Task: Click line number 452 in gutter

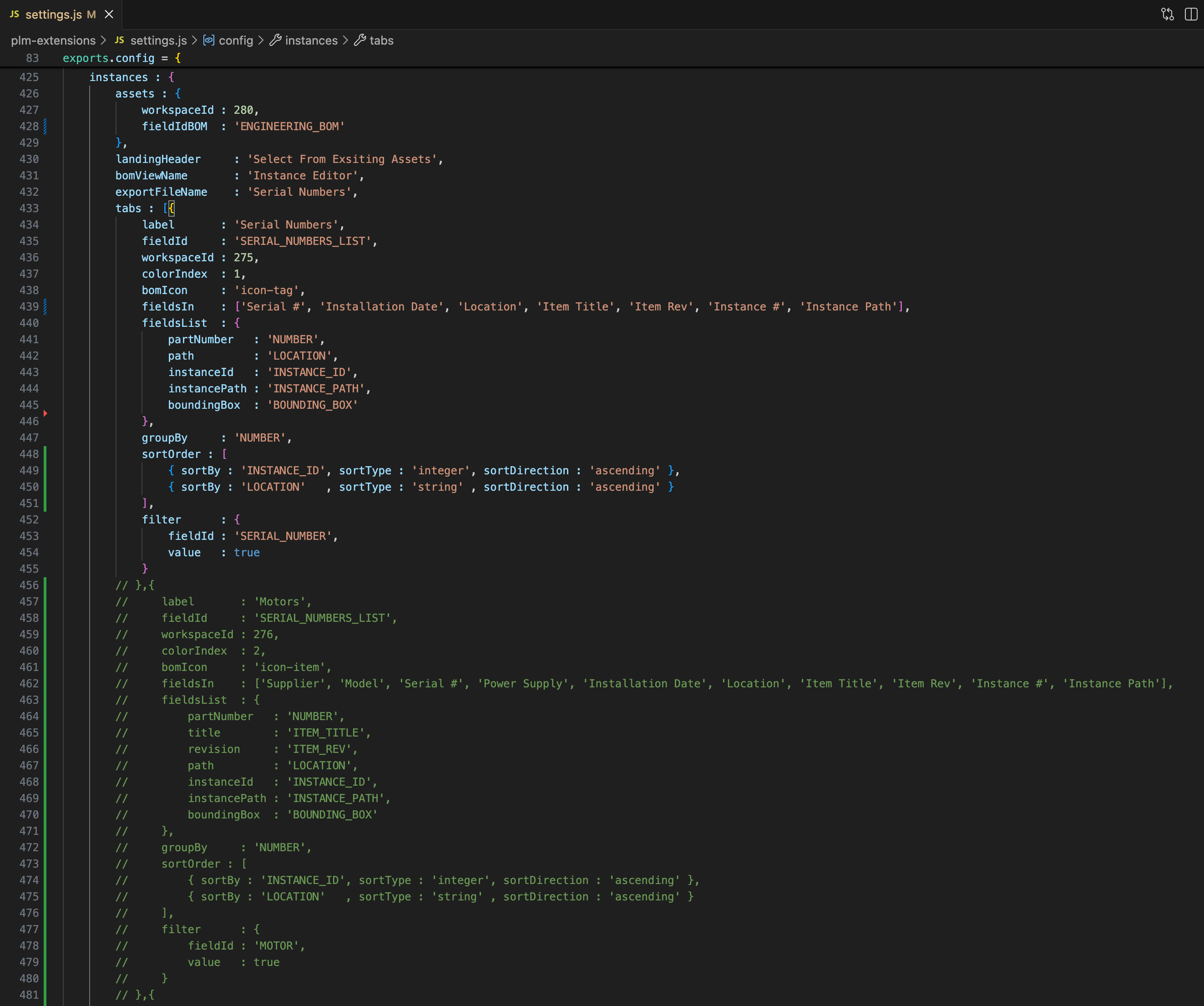Action: pyautogui.click(x=29, y=520)
